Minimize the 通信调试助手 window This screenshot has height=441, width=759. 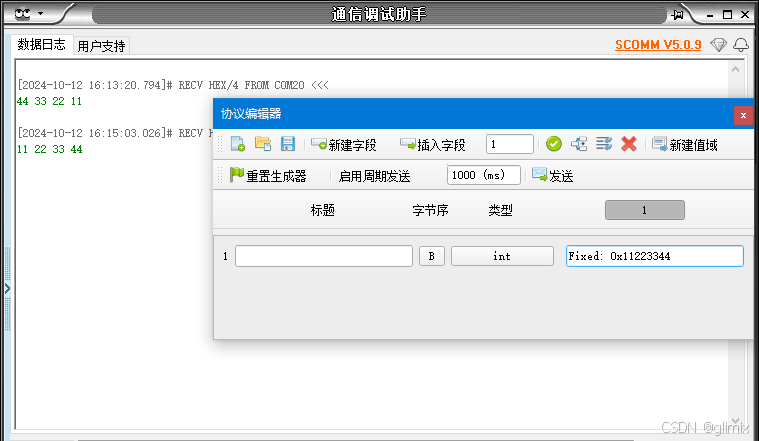pyautogui.click(x=710, y=15)
